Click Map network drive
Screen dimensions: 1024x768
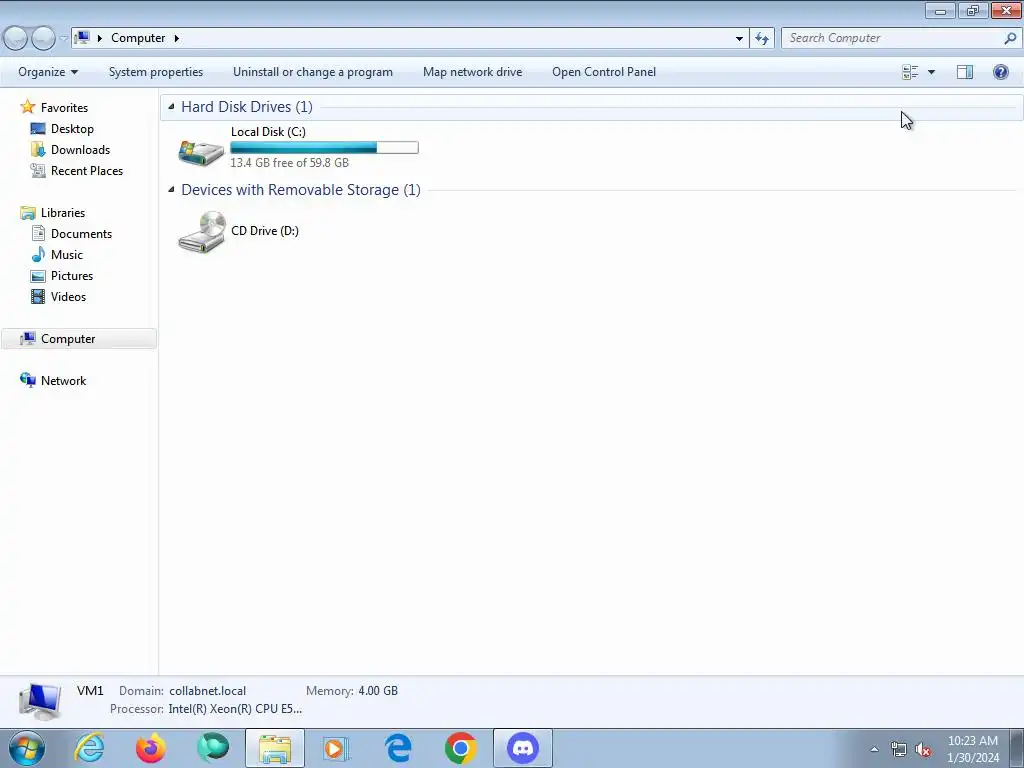tap(472, 72)
